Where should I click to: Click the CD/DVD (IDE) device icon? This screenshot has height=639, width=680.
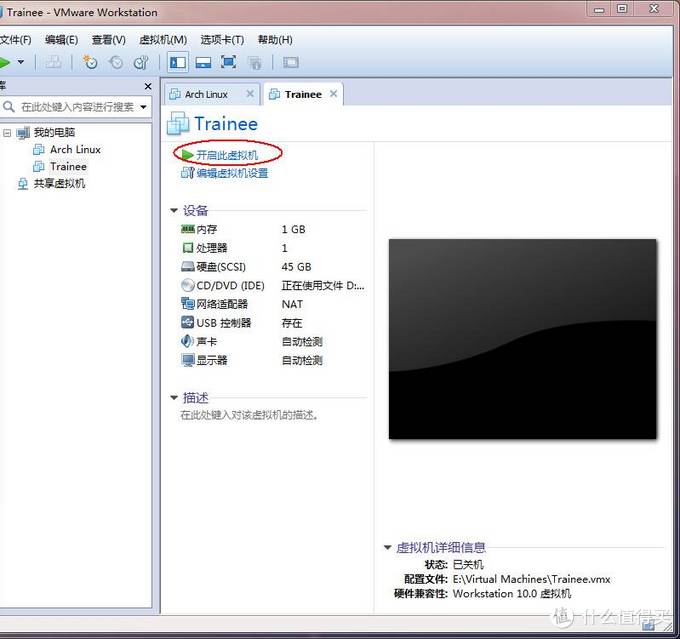tap(187, 285)
